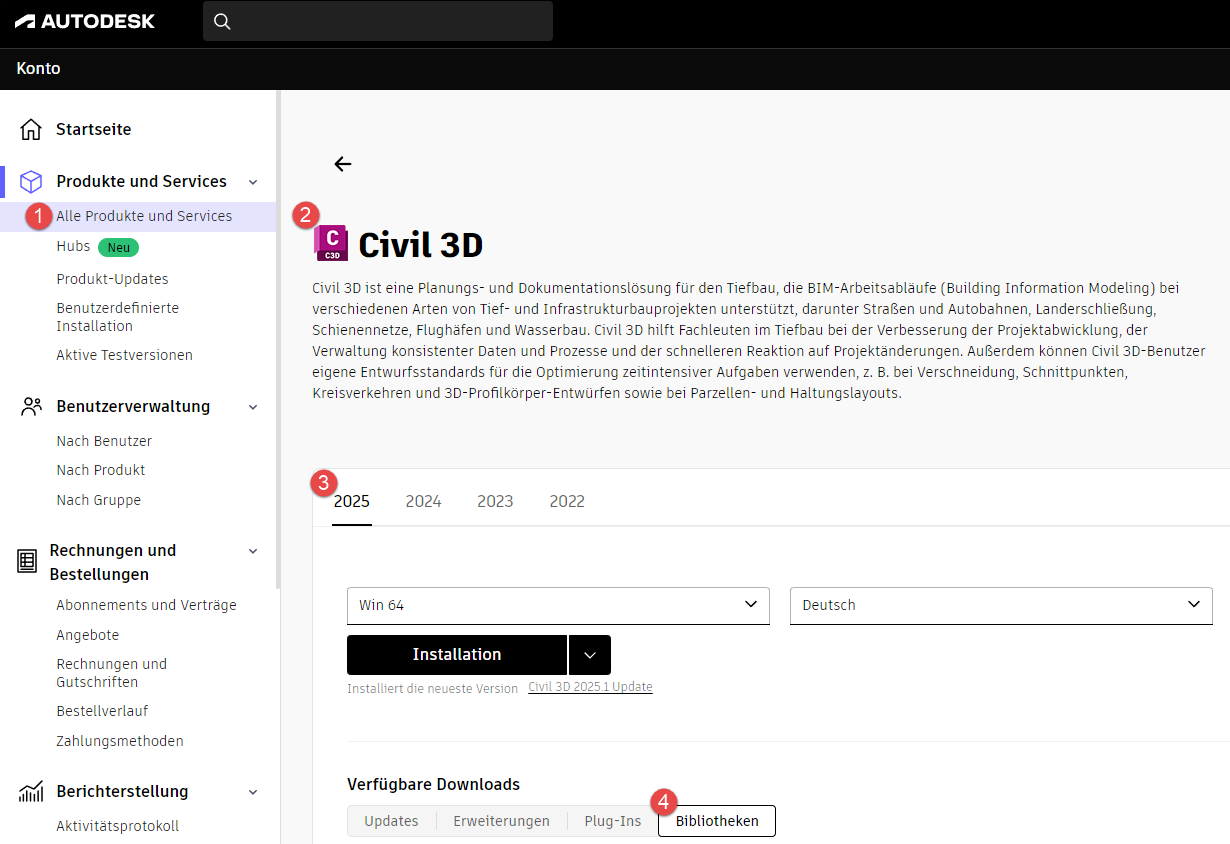Click the search magnifier icon

tap(223, 21)
